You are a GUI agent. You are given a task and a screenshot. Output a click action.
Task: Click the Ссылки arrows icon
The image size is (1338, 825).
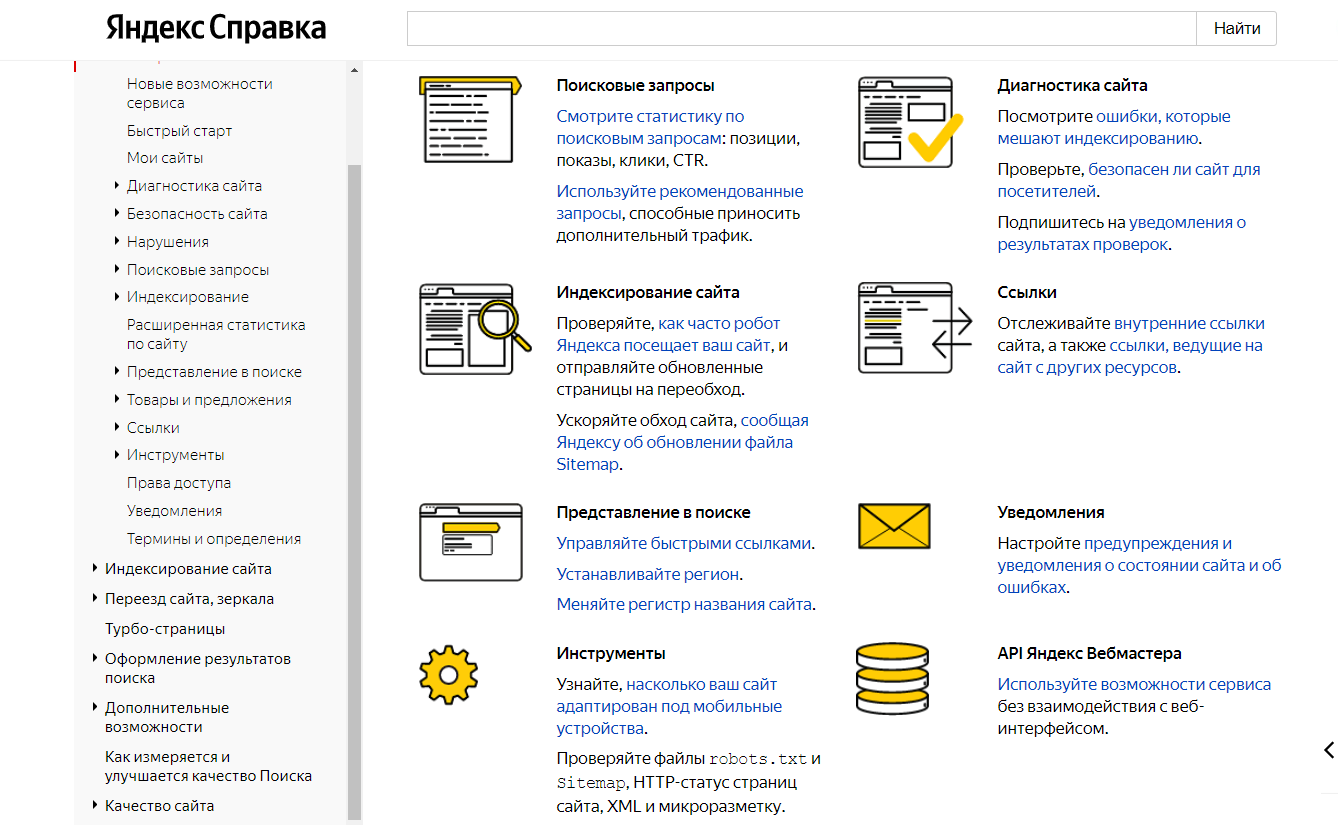(x=915, y=328)
